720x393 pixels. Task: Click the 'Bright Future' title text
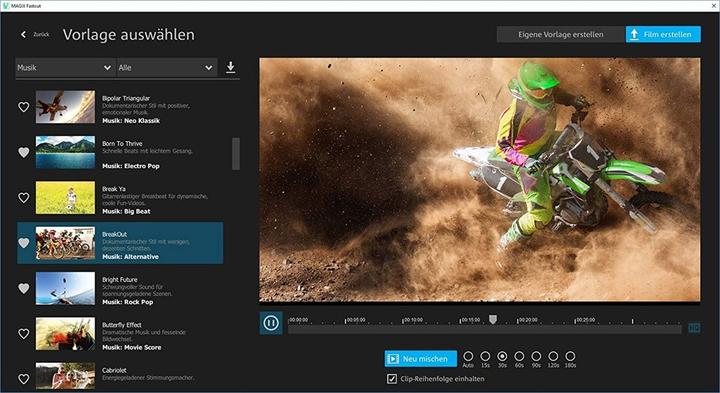(119, 280)
